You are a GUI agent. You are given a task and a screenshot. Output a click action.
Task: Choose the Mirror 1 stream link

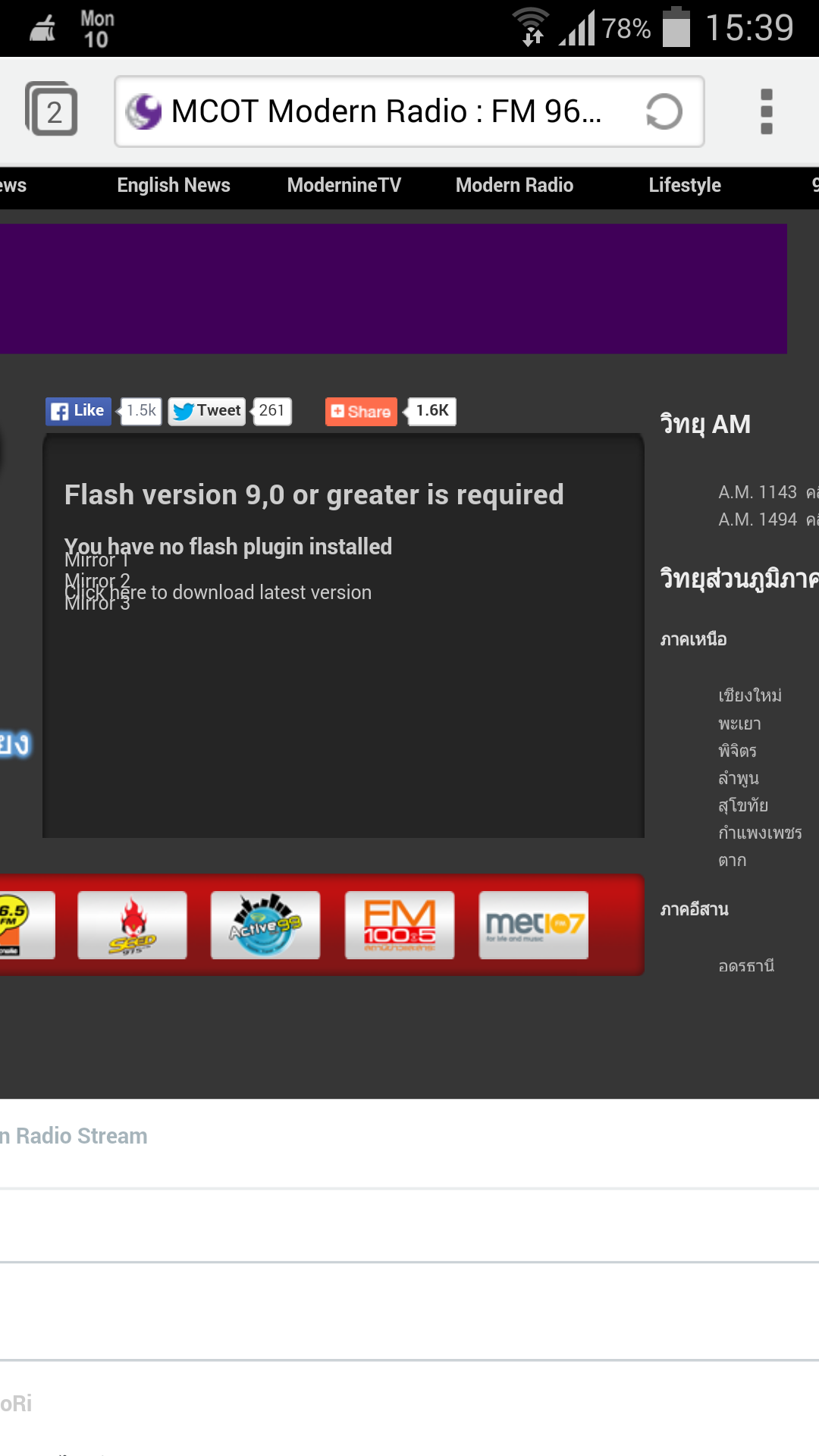click(97, 560)
